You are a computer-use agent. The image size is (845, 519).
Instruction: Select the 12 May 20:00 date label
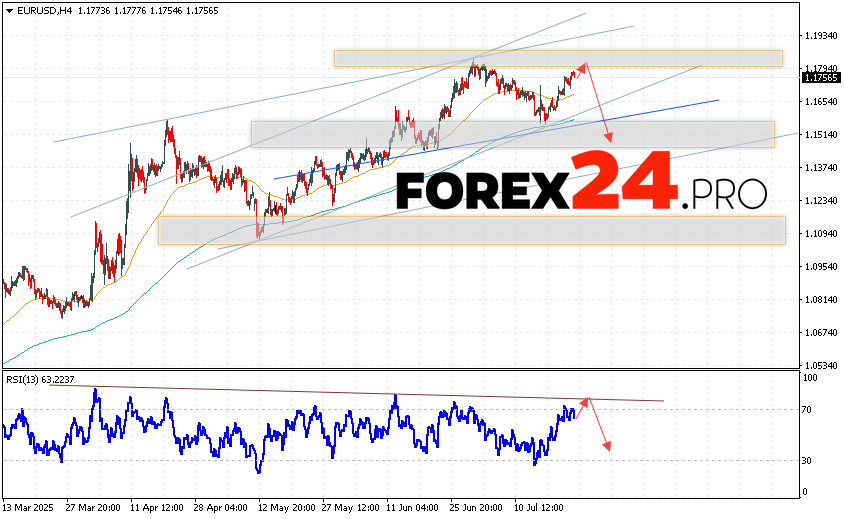[287, 508]
